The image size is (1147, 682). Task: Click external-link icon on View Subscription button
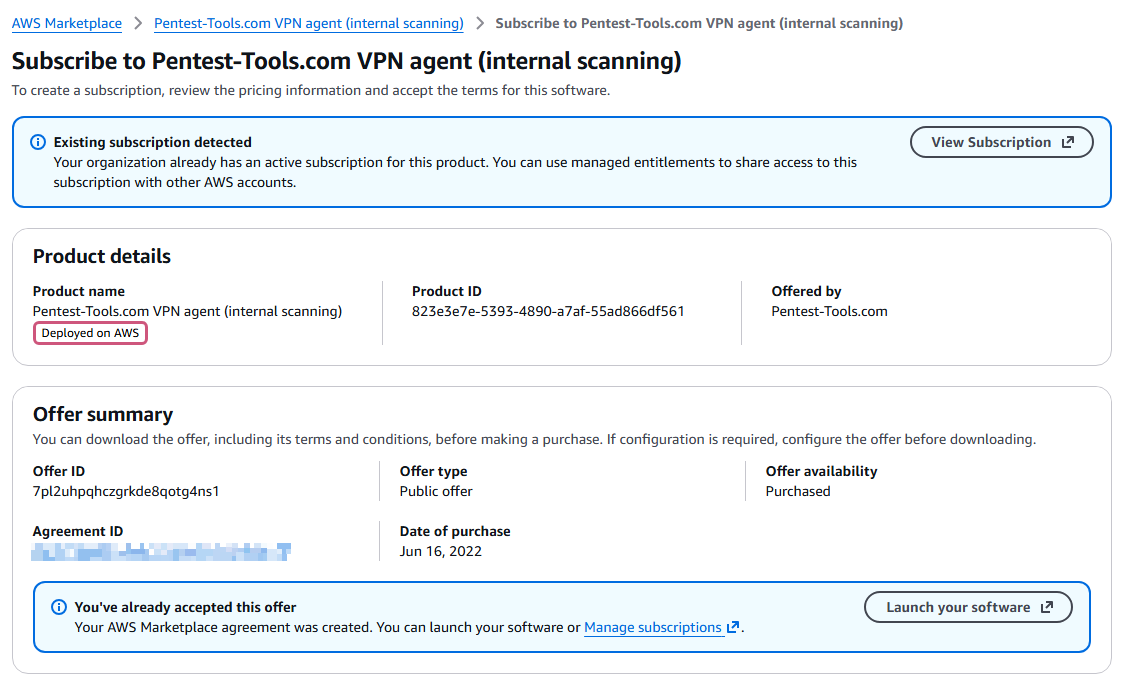click(x=1068, y=143)
